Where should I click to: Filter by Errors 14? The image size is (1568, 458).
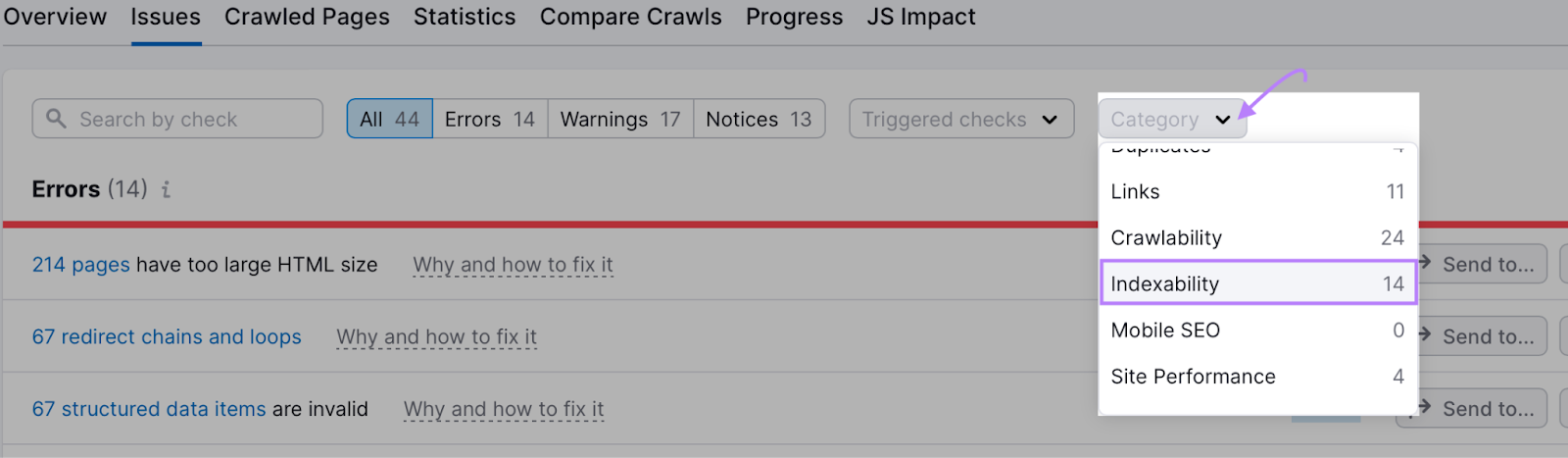point(490,120)
